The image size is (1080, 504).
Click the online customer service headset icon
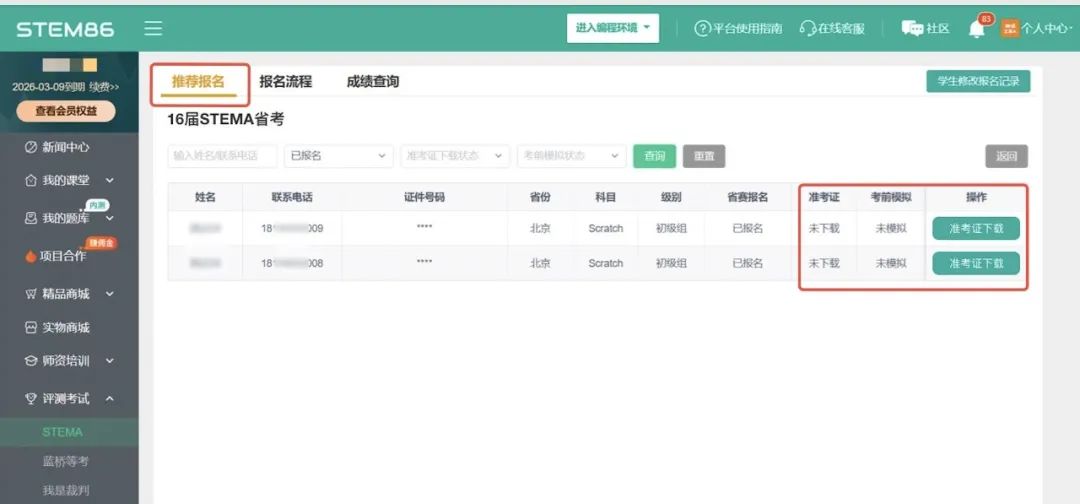coord(807,28)
